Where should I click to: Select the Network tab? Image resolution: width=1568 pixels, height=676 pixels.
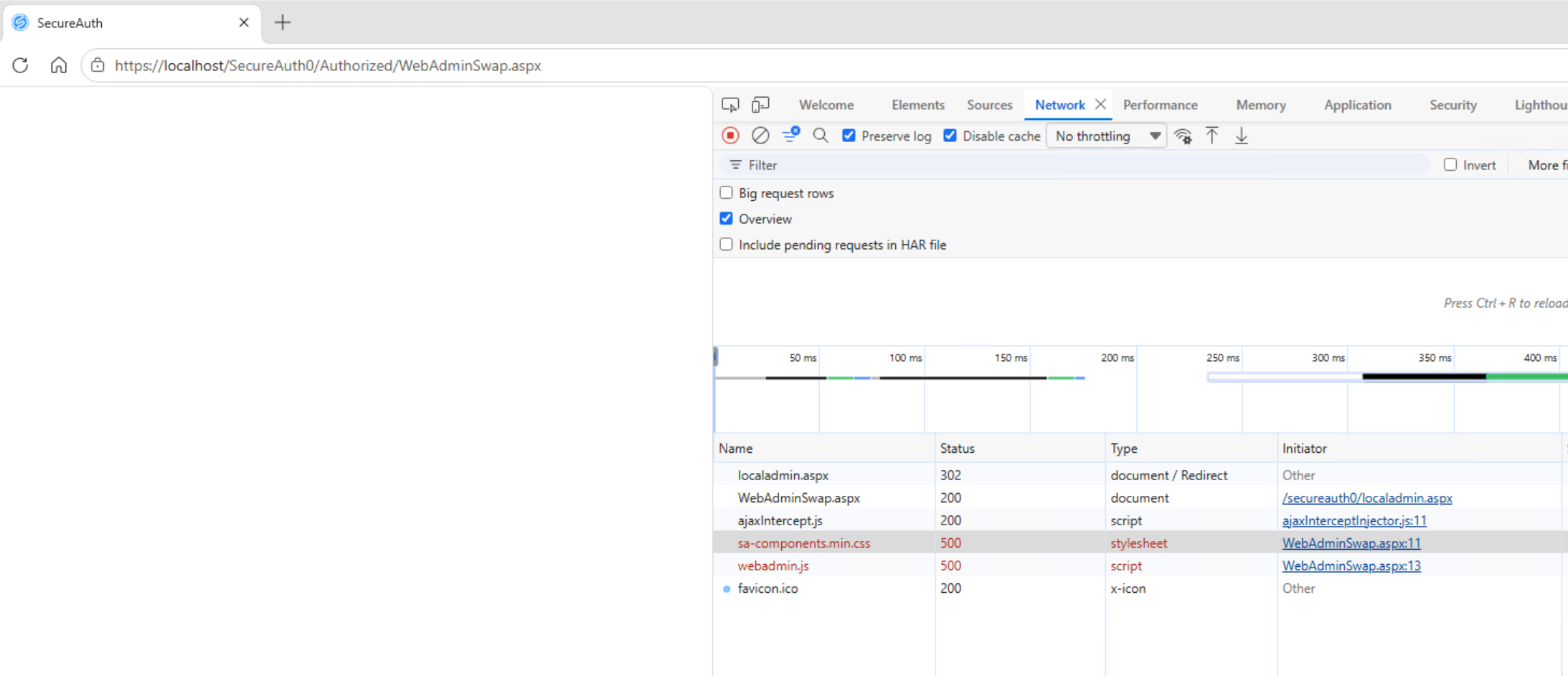(1059, 105)
